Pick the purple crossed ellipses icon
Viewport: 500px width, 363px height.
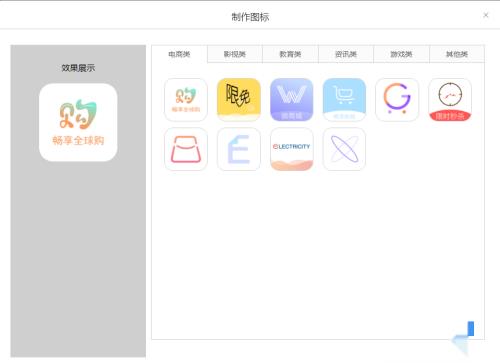coord(344,149)
